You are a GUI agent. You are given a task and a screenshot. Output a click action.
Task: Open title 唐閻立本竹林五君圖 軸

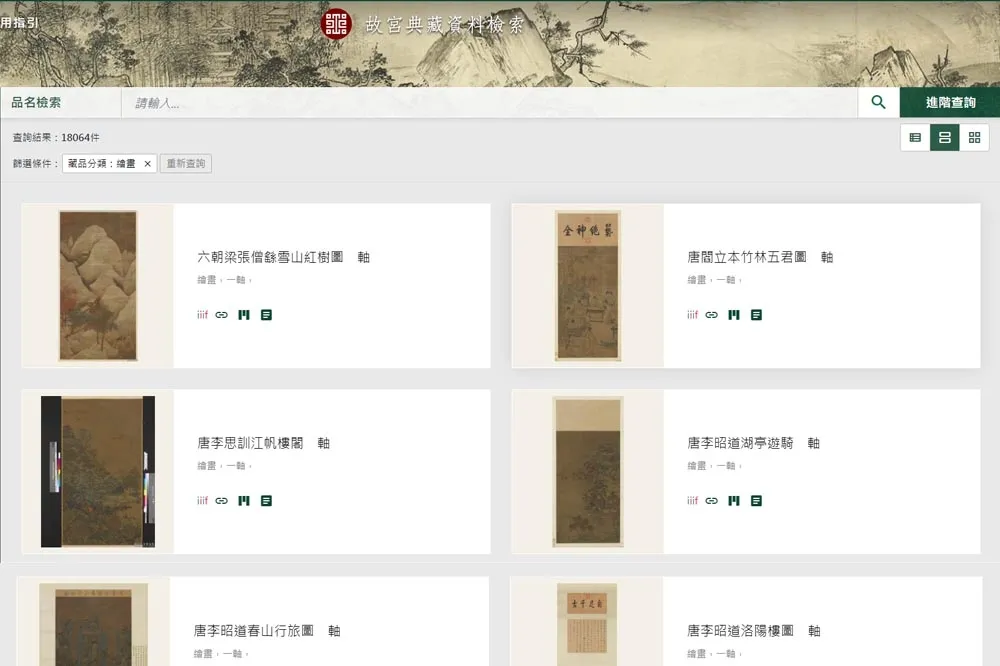(760, 257)
